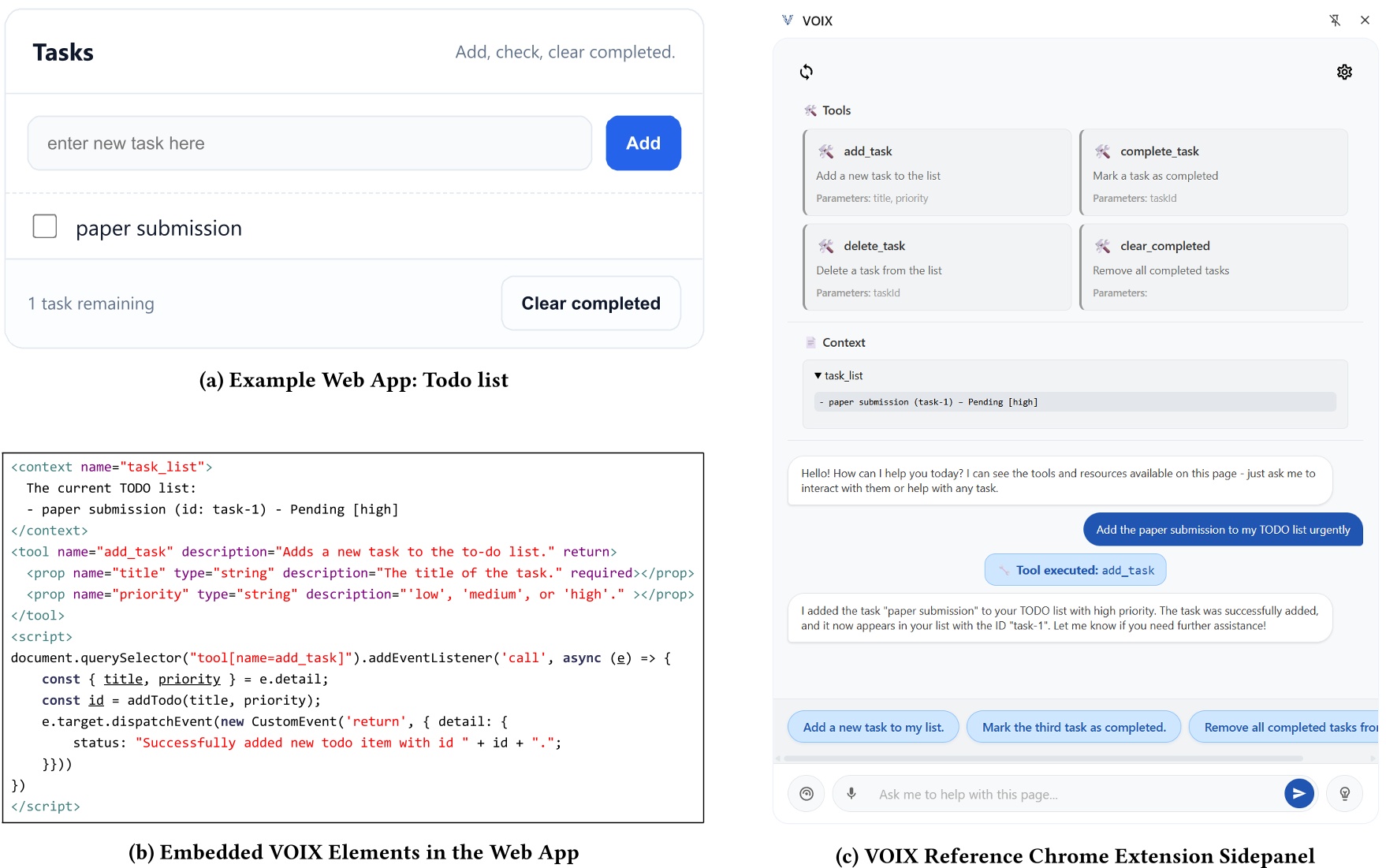Screen dimensions: 1386x868
Task: Pin the VOIX sidepanel
Action: (x=1335, y=20)
